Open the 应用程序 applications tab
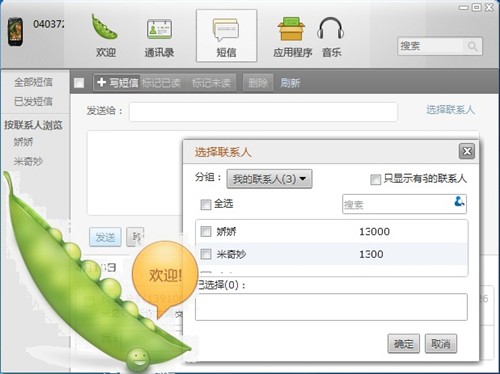Image resolution: width=500 pixels, height=374 pixels. click(292, 37)
